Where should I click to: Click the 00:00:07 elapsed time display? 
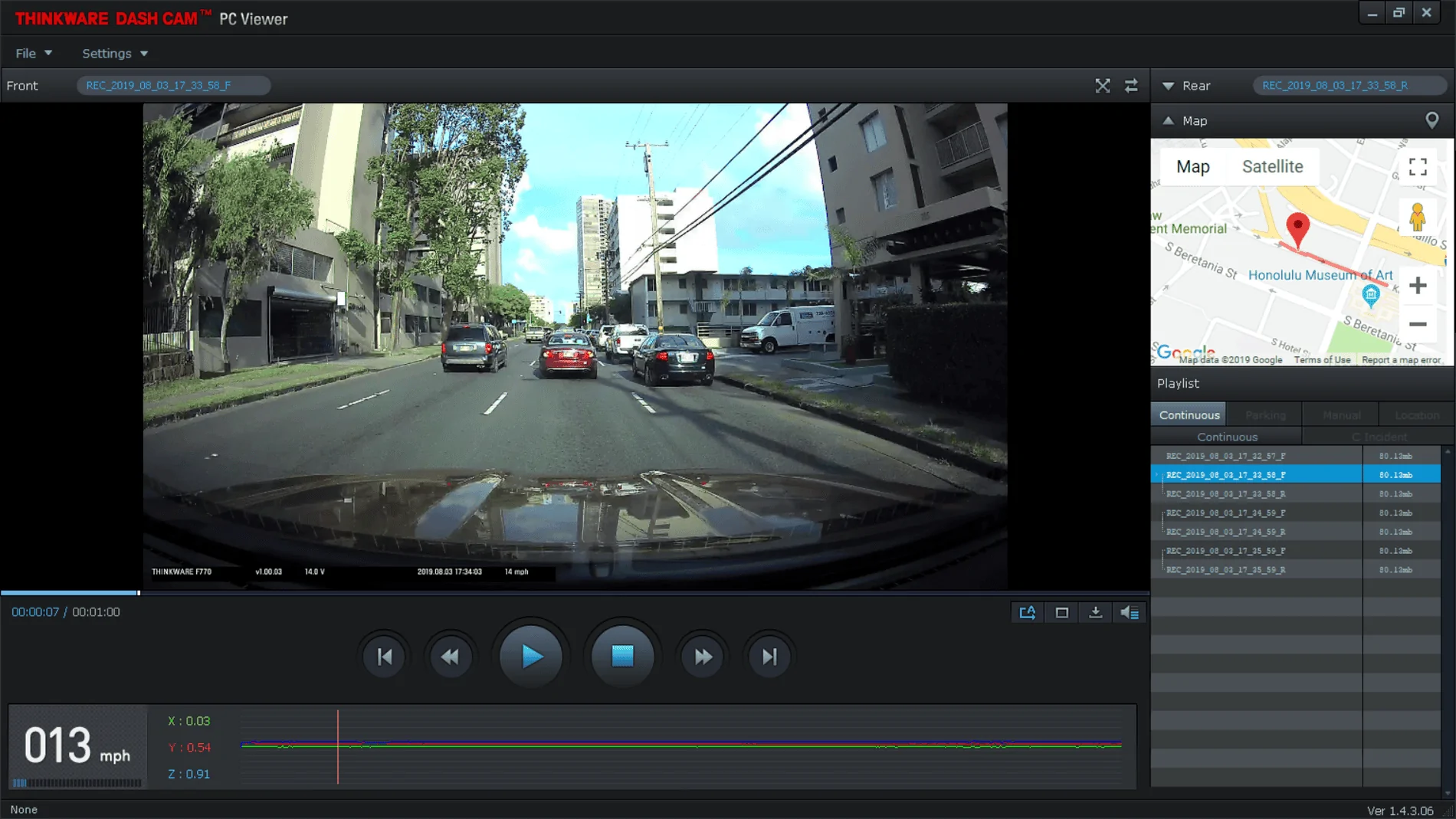(x=35, y=612)
